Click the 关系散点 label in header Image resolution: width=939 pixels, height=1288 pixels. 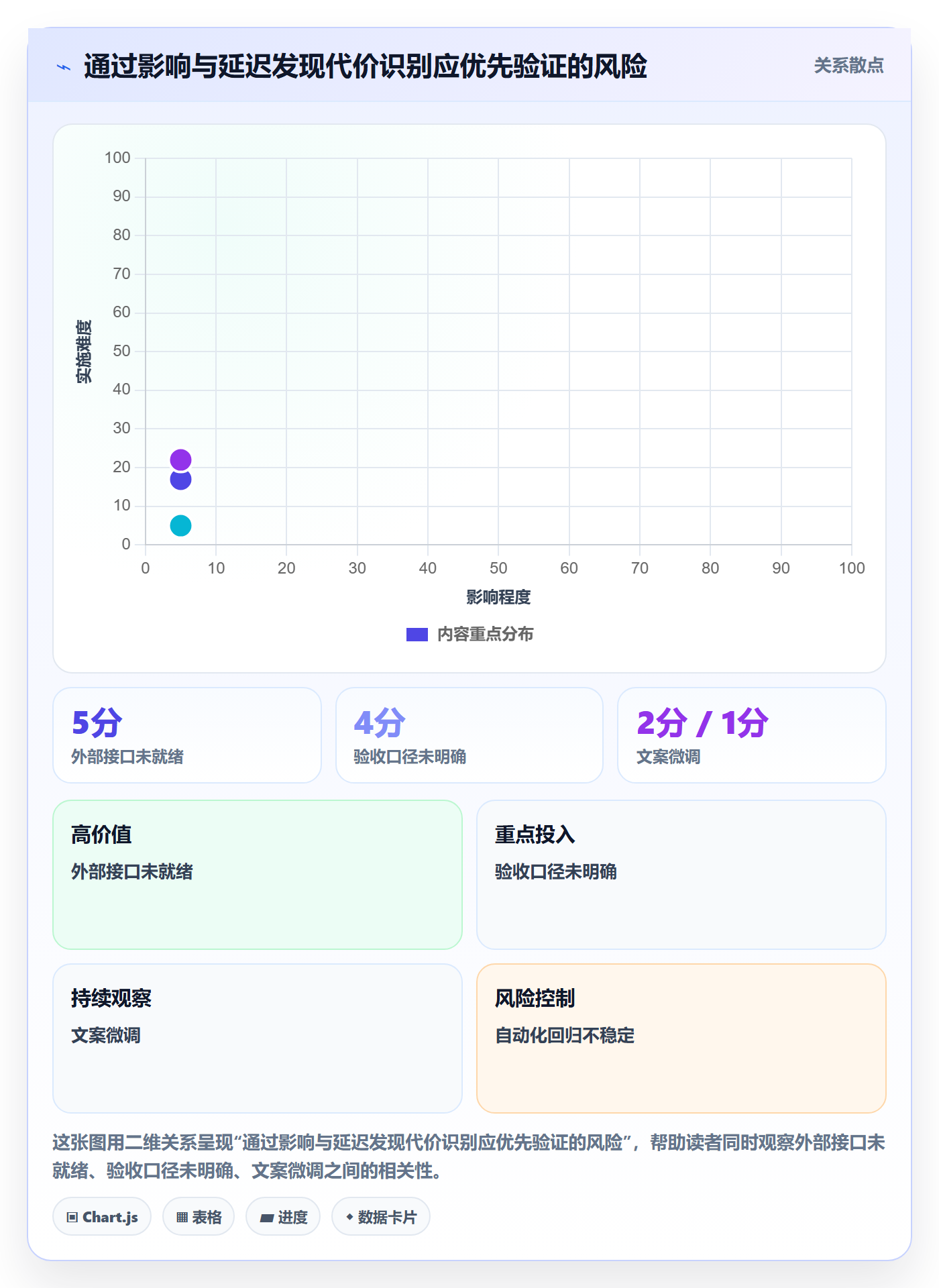coord(848,66)
